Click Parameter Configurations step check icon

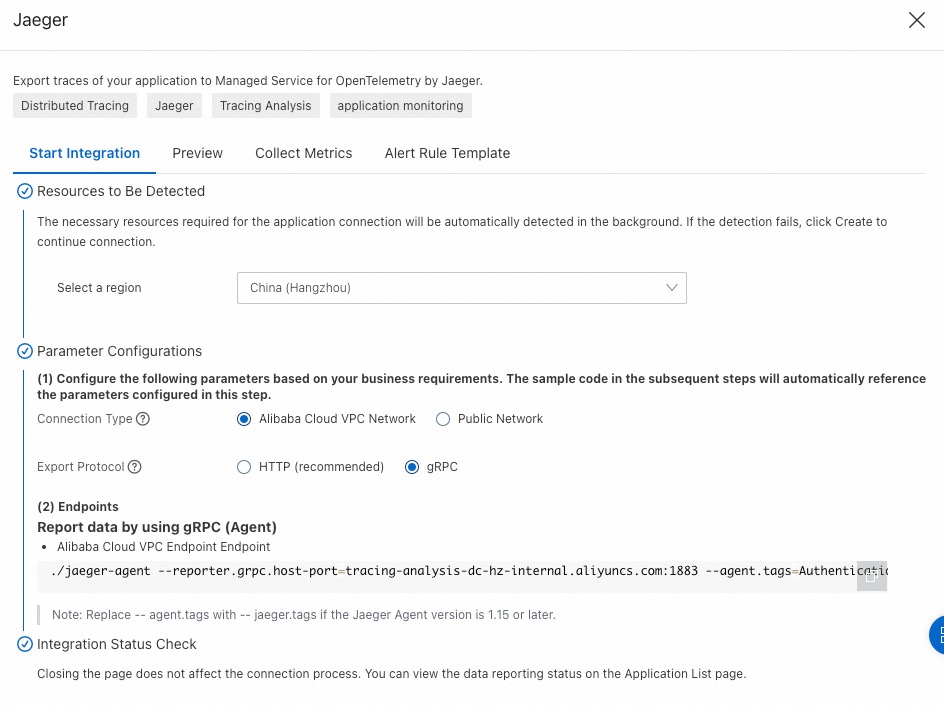click(x=25, y=351)
